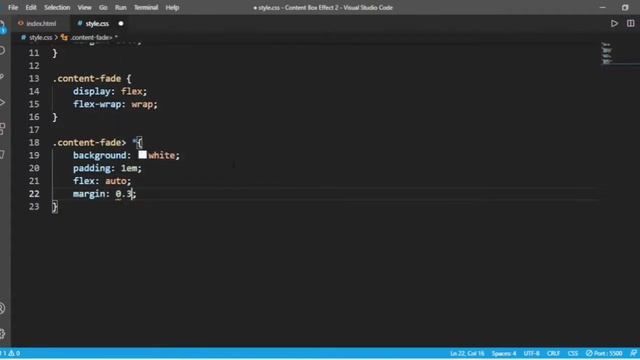The height and width of the screenshot is (360, 640).
Task: Open the Extensions view
Action: coord(2,128)
